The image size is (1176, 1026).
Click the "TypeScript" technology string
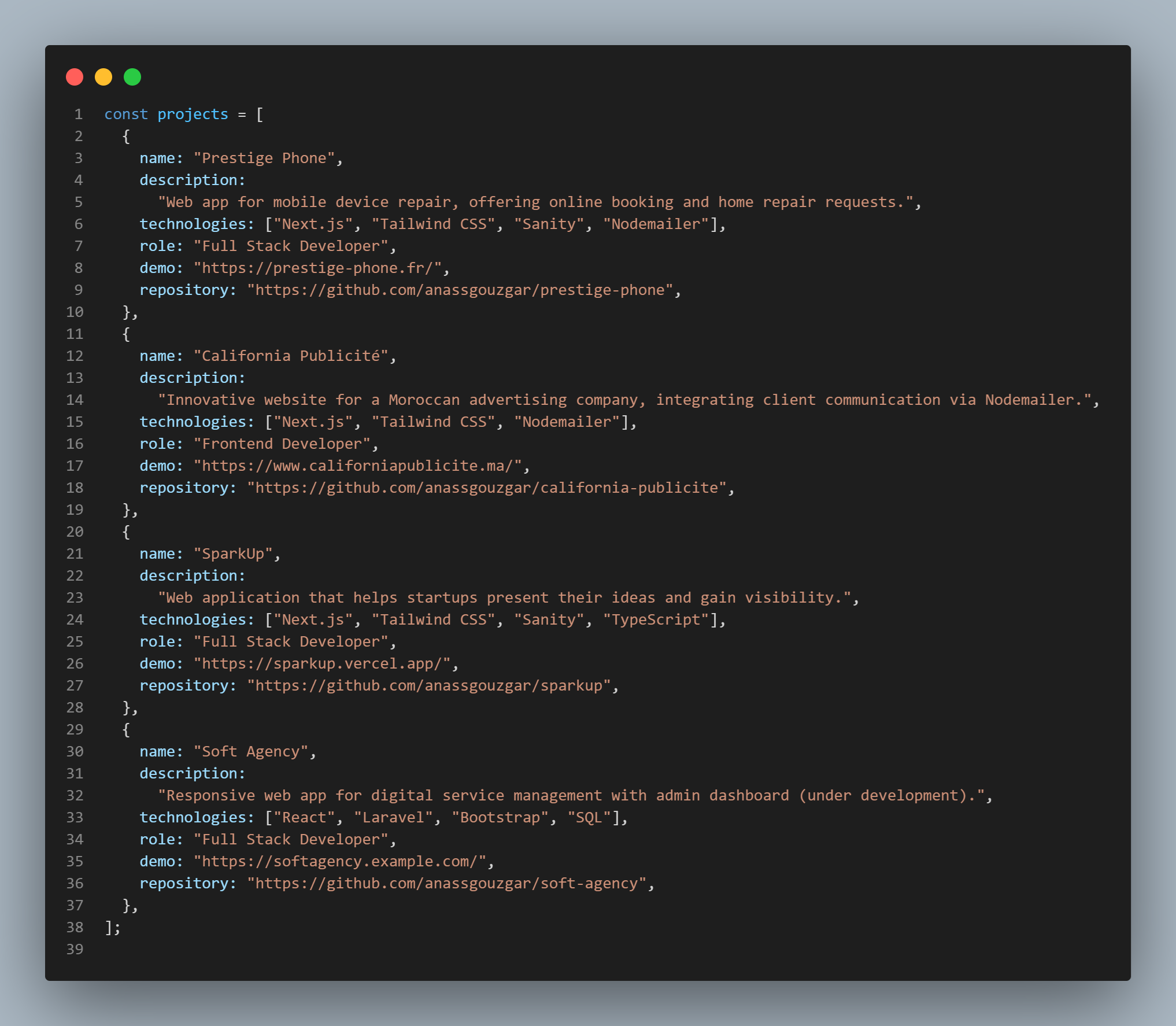(656, 620)
